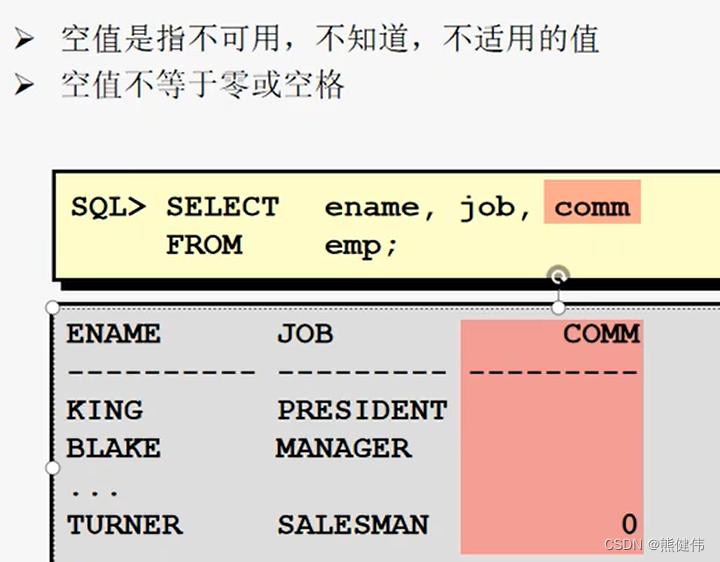Viewport: 720px width, 562px height.
Task: Click the ENAME column header
Action: click(x=113, y=334)
